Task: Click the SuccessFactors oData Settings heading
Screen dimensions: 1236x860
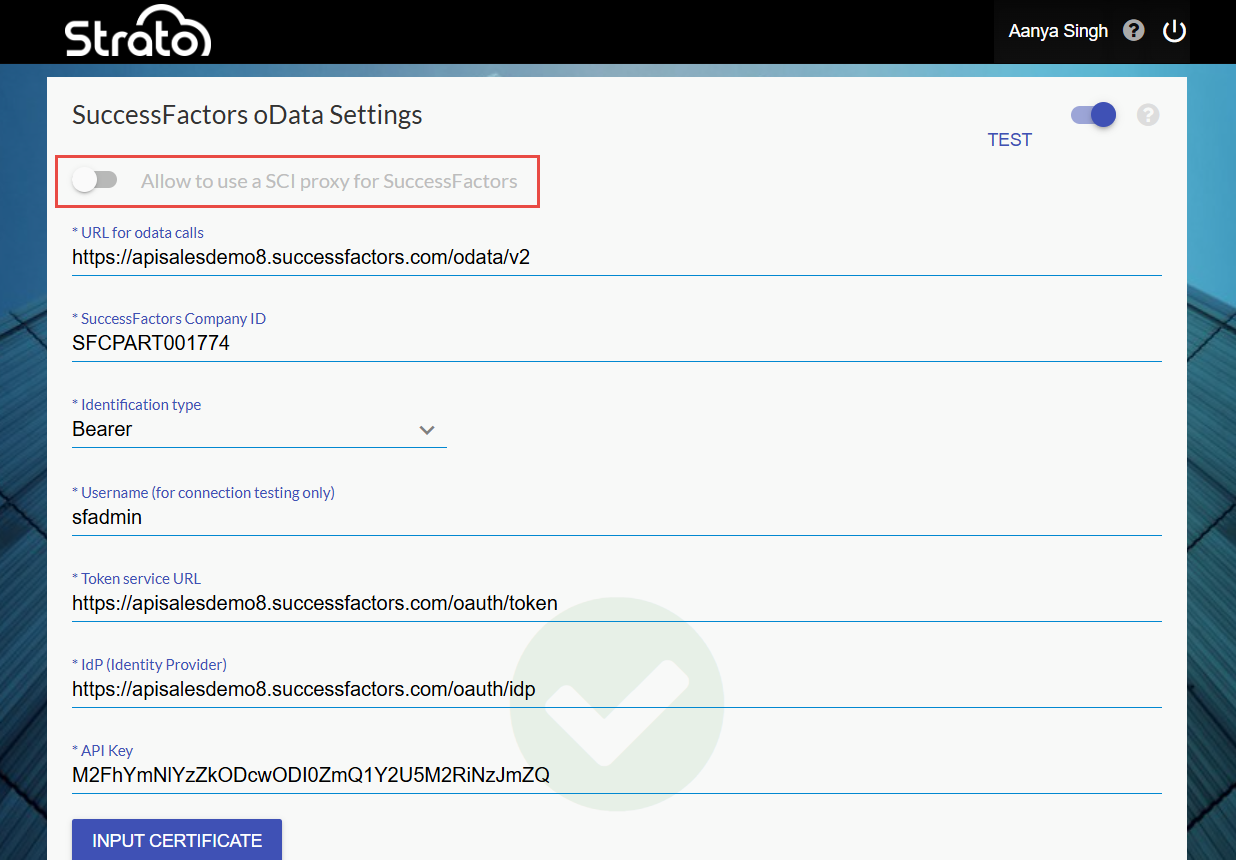Action: tap(247, 115)
